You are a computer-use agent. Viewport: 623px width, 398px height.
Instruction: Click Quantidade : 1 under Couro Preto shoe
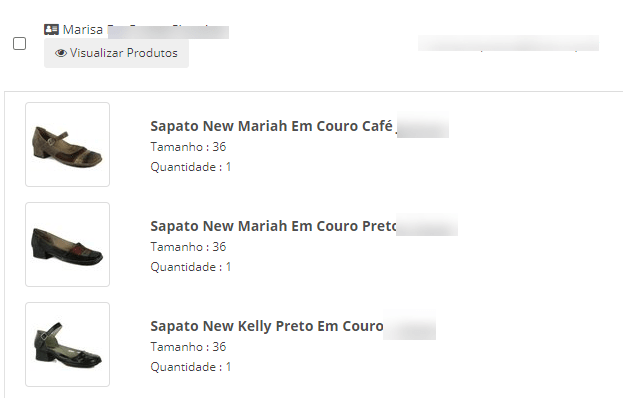click(x=190, y=267)
